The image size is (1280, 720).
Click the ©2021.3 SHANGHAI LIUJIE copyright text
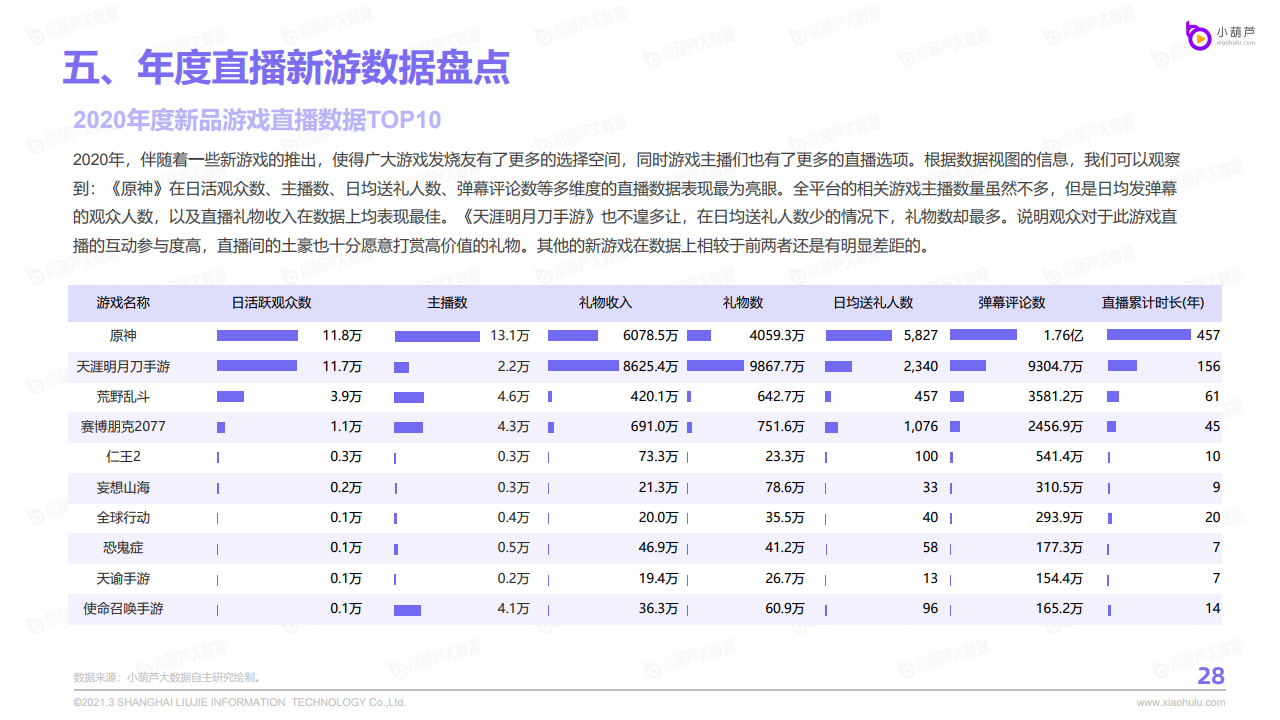(240, 703)
